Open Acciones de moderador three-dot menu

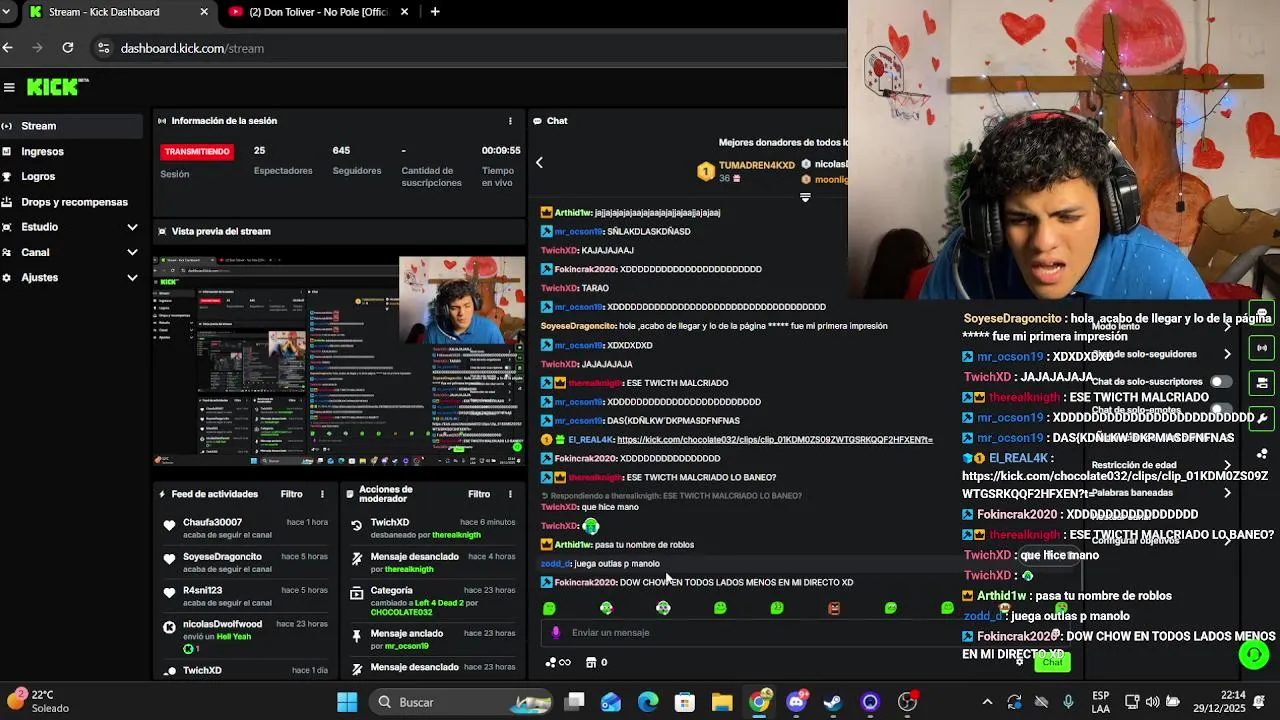pos(510,494)
